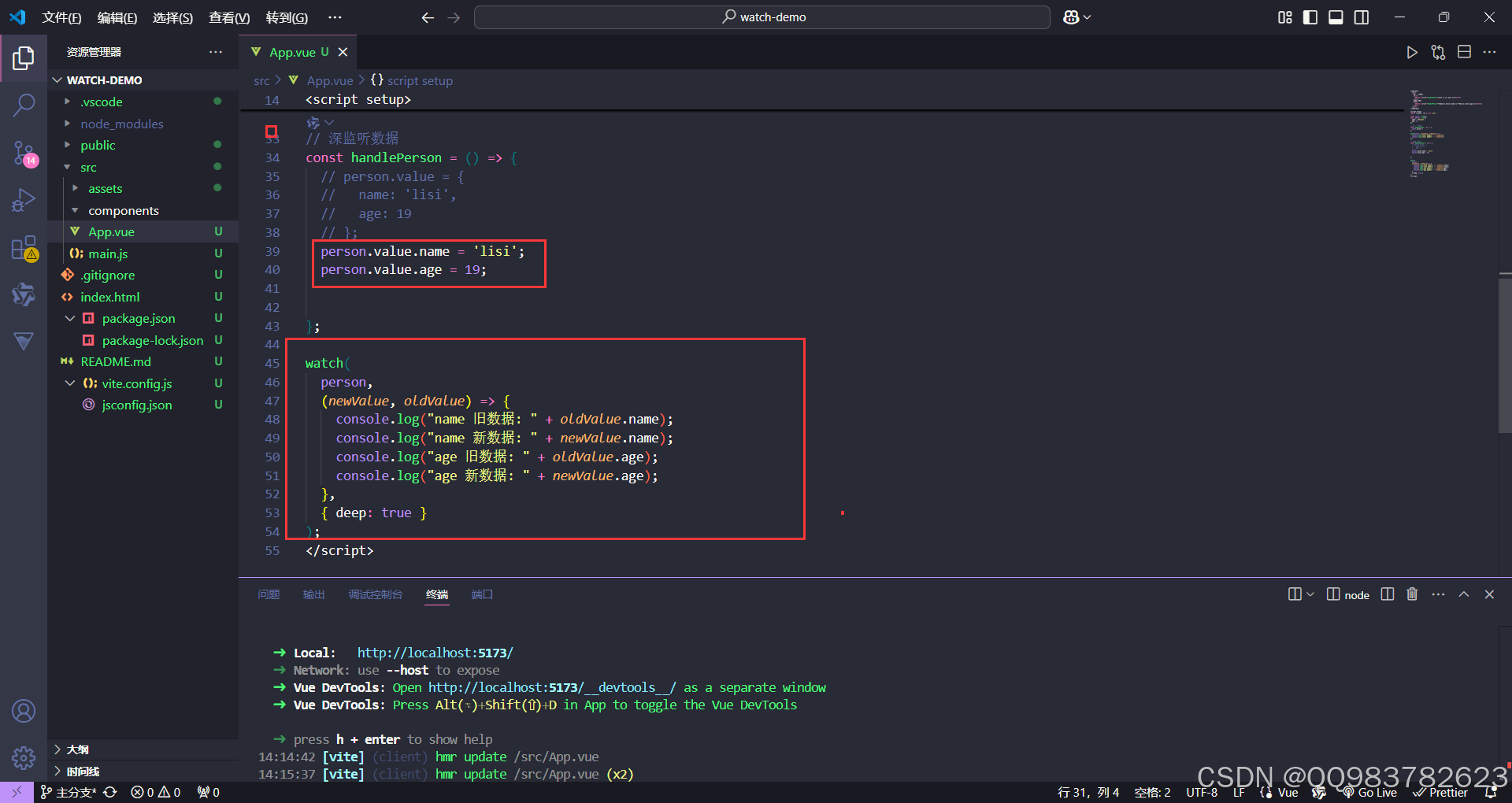
Task: Open the localhost:5173 link in terminal
Action: click(x=435, y=653)
